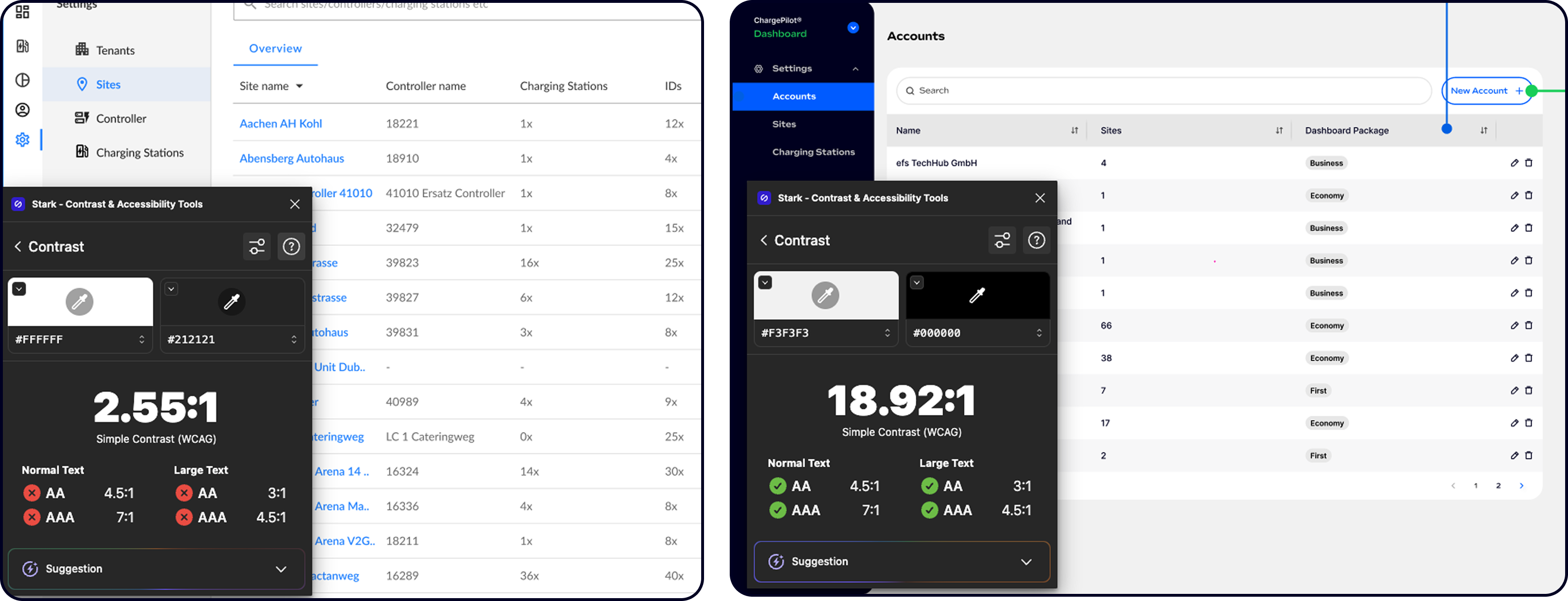Open the help icon in right Stark panel
This screenshot has width=1568, height=601.
pos(1036,240)
